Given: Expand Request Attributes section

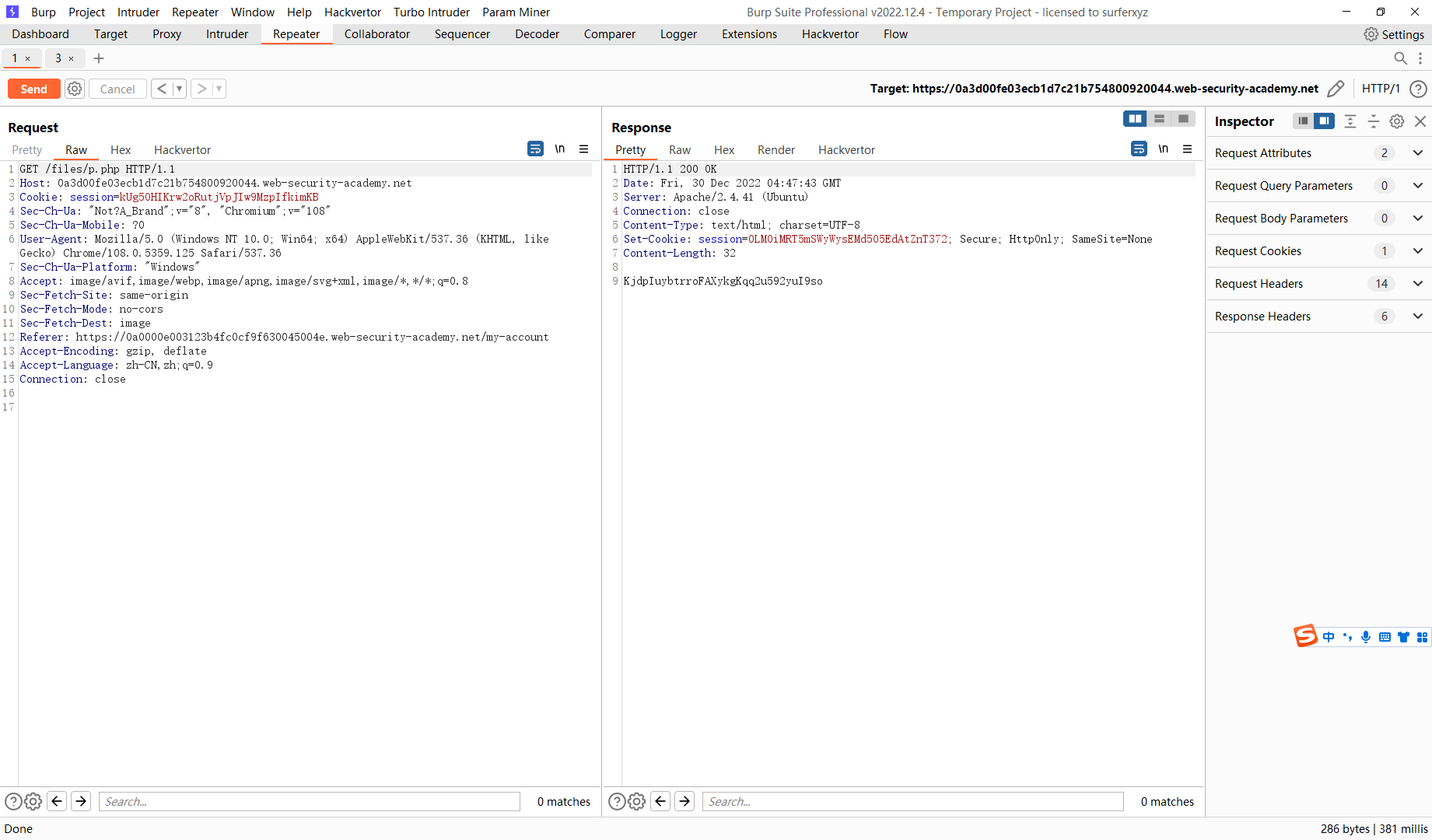Looking at the screenshot, I should click(x=1418, y=153).
